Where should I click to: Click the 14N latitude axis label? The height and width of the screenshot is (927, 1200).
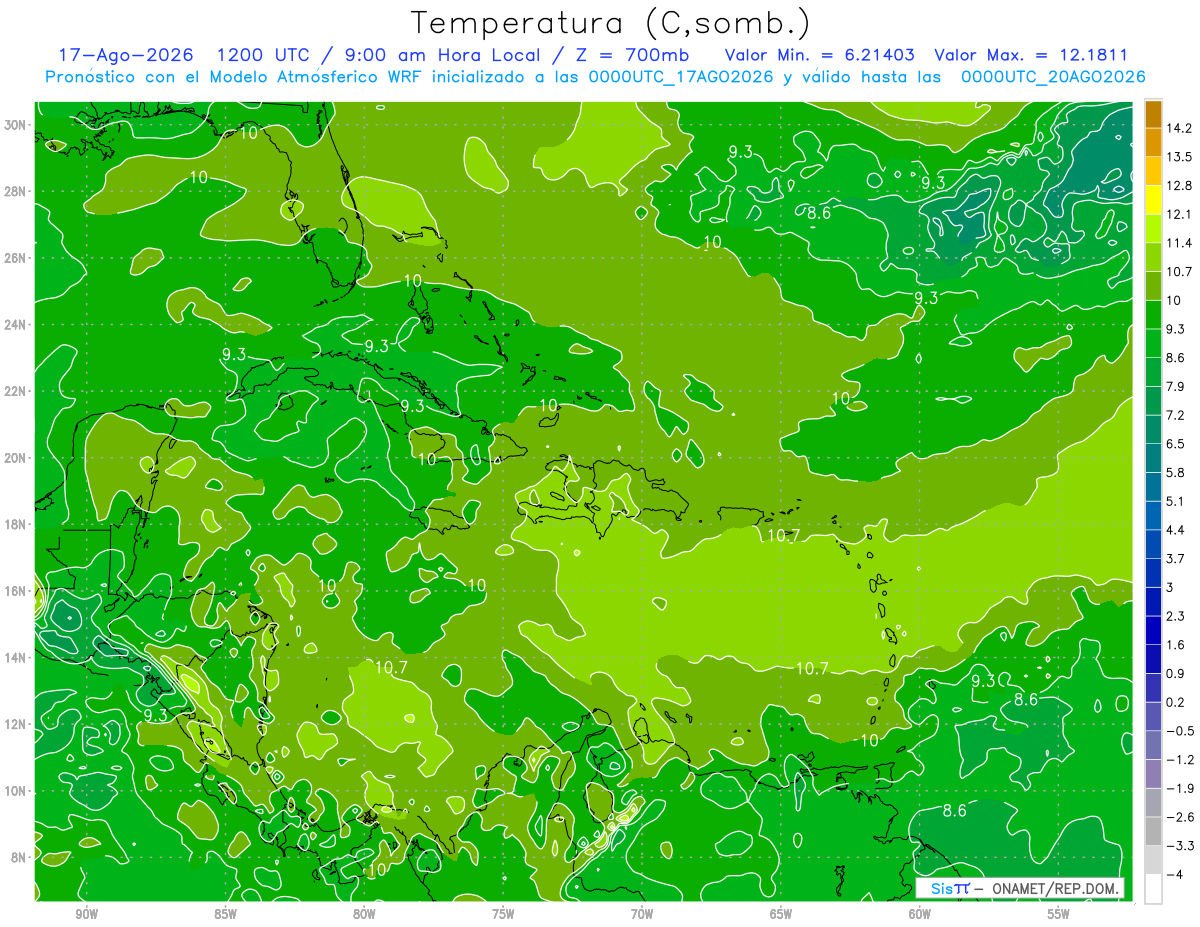coord(16,657)
